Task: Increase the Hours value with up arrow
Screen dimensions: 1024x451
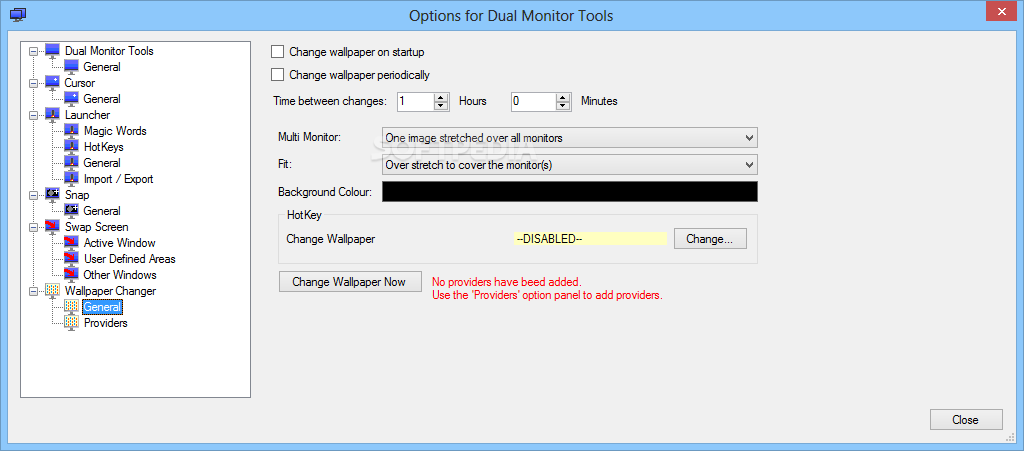Action: click(x=441, y=97)
